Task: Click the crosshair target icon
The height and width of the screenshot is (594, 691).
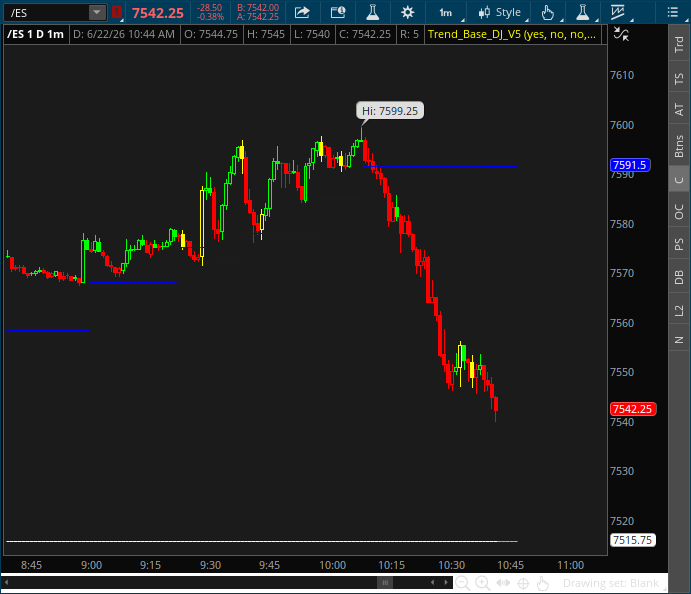Action: 523,583
